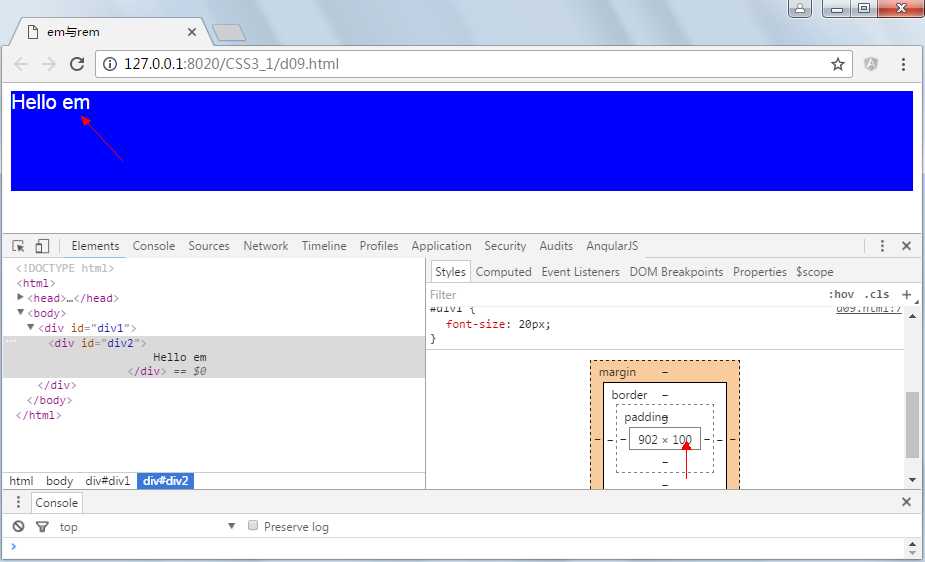Expand the head node in DOM tree
Screen dimensions: 925x562
(20, 297)
